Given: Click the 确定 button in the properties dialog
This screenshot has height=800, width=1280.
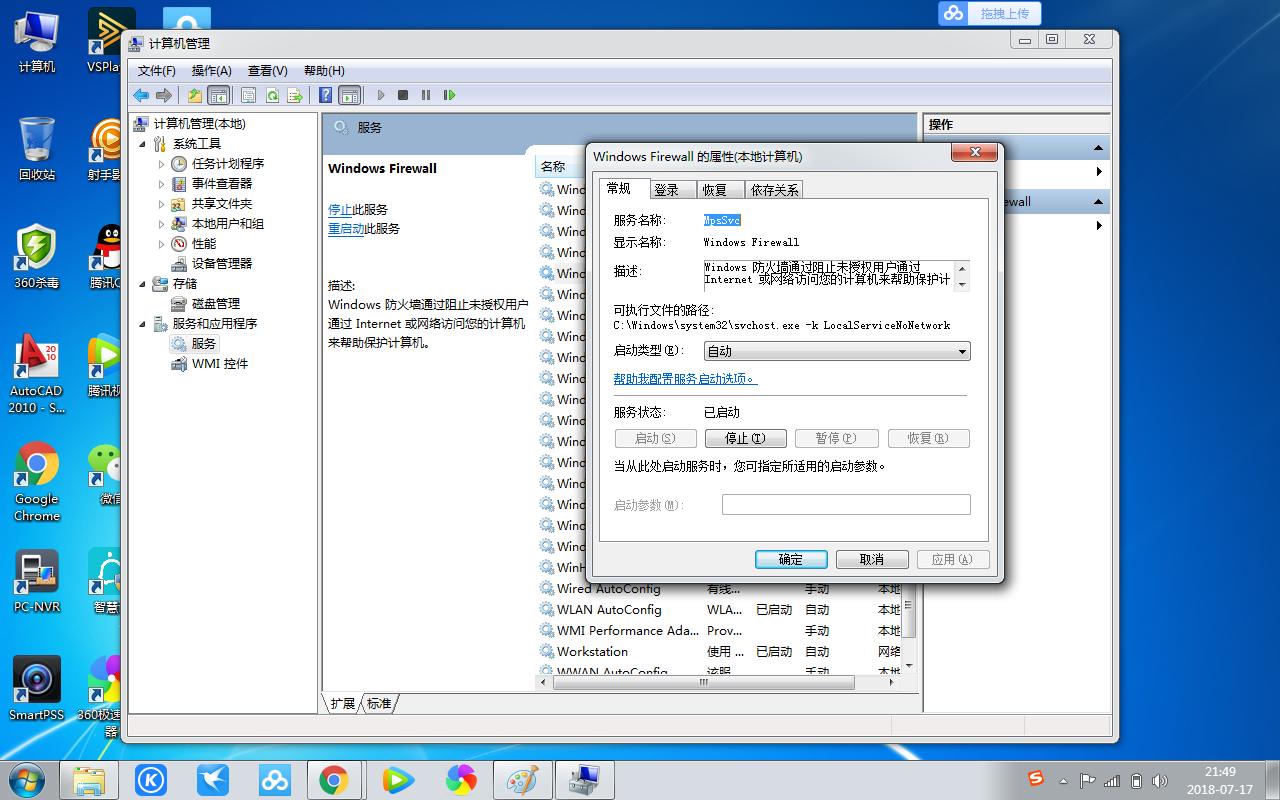Looking at the screenshot, I should point(791,559).
